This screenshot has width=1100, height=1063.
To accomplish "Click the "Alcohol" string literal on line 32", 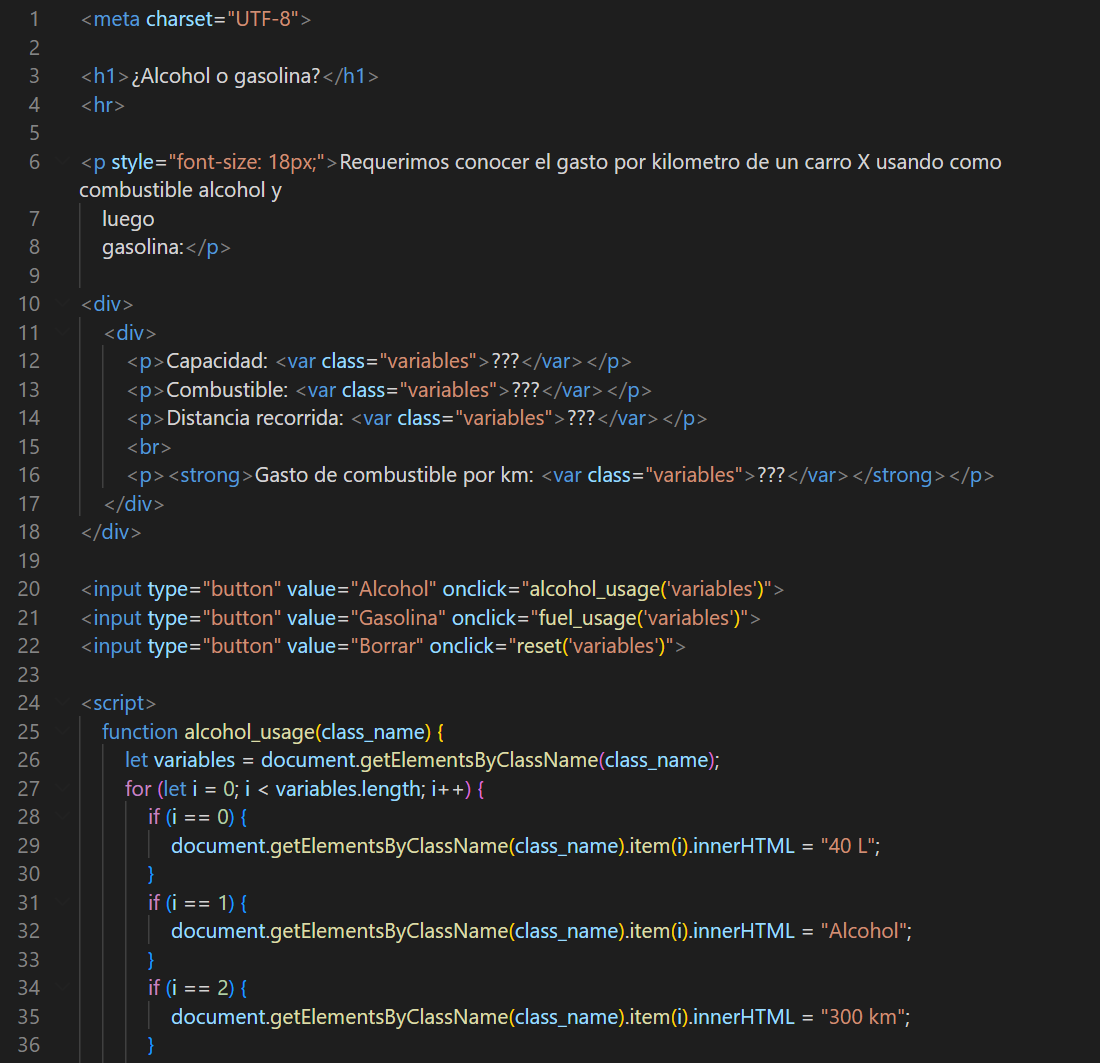I will click(865, 931).
